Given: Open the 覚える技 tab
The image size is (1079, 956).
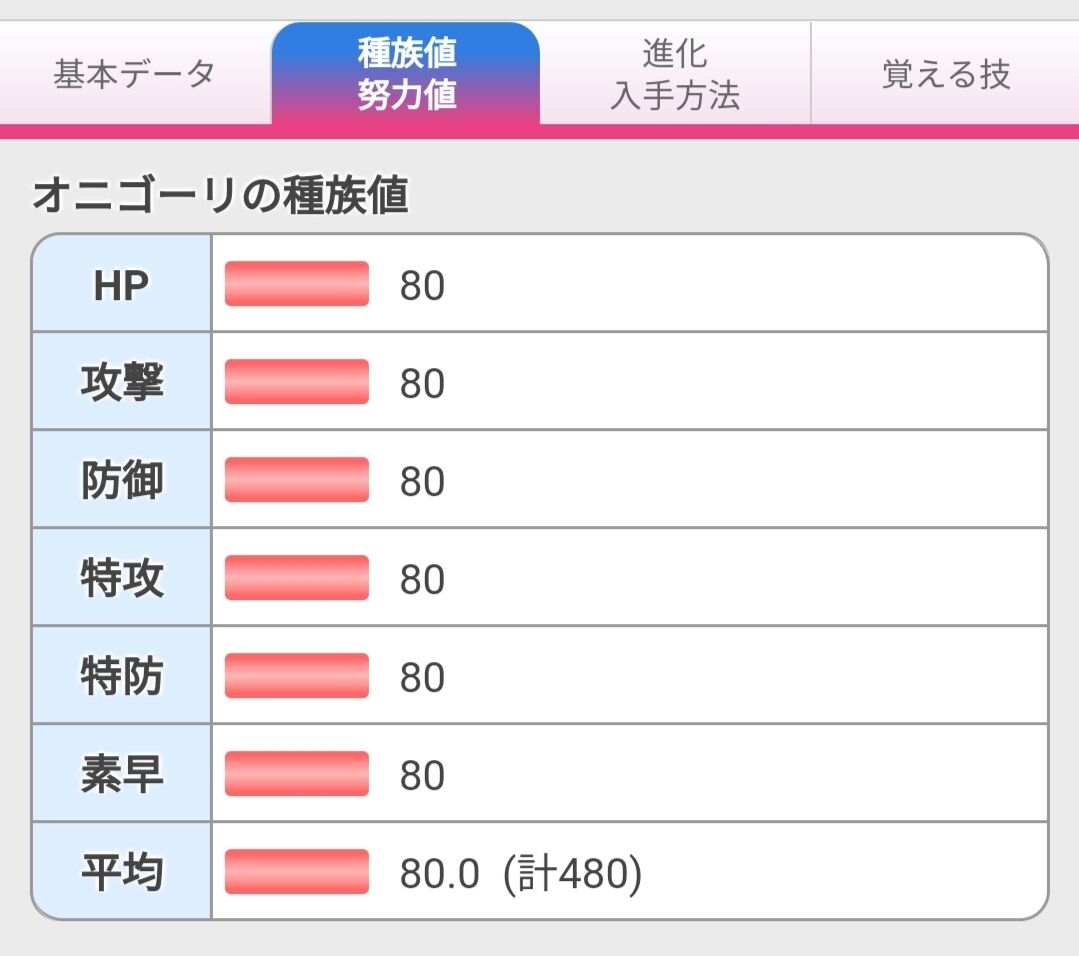Looking at the screenshot, I should point(946,74).
